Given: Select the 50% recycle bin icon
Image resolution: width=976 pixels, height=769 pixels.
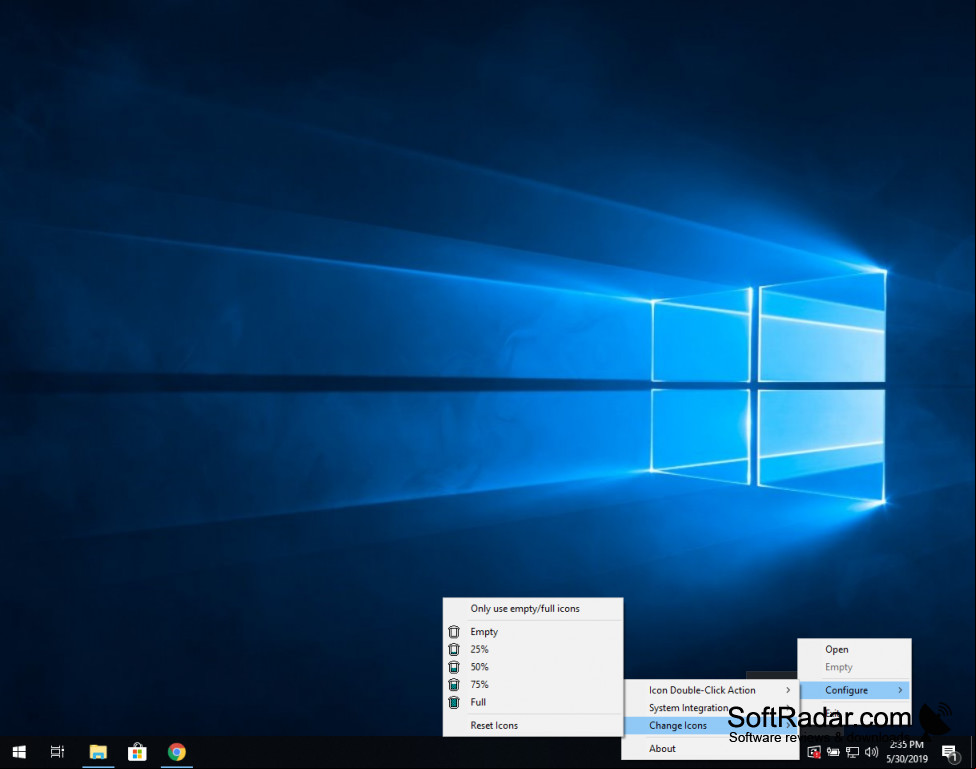Looking at the screenshot, I should (x=533, y=667).
